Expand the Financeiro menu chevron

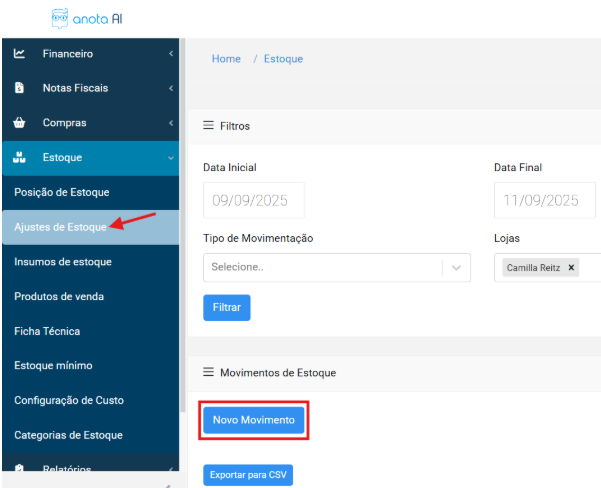click(x=170, y=54)
